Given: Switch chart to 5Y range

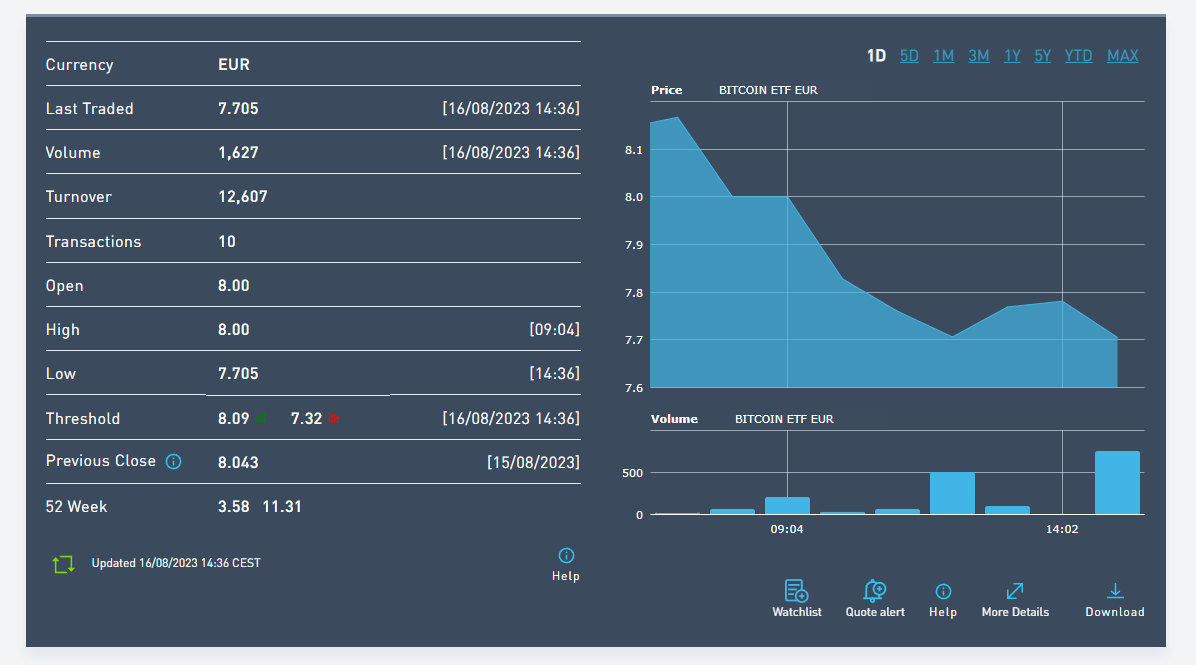Looking at the screenshot, I should click(1043, 56).
